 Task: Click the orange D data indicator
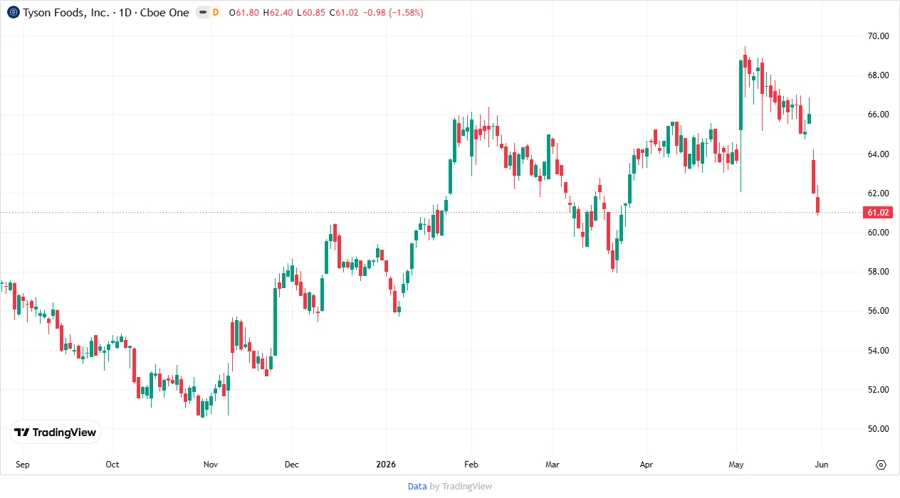(216, 12)
